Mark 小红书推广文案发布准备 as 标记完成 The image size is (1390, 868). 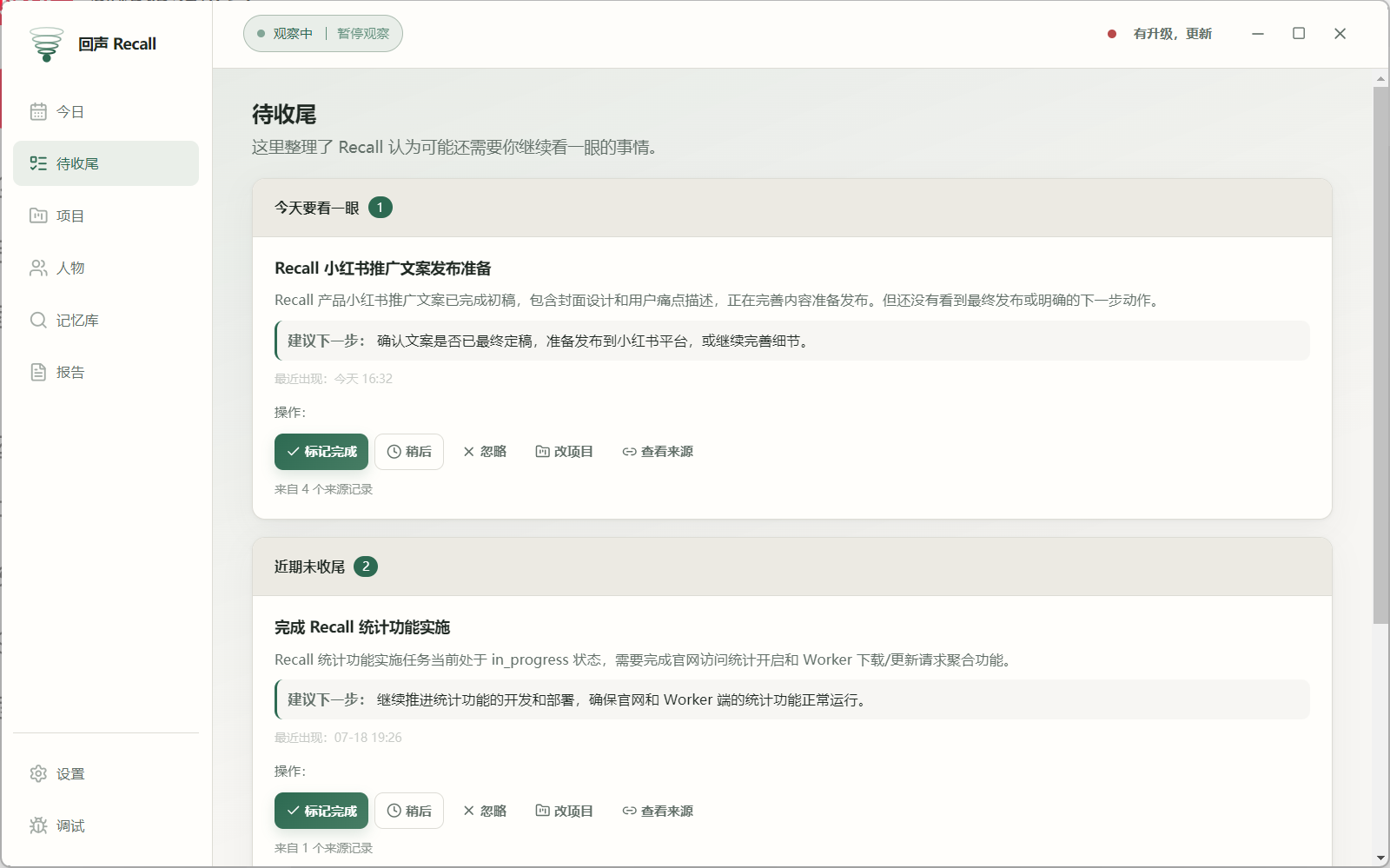(321, 452)
